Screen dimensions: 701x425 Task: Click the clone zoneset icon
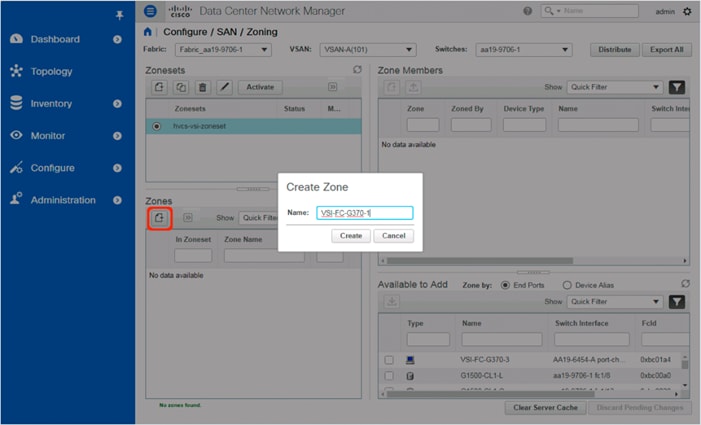click(181, 87)
